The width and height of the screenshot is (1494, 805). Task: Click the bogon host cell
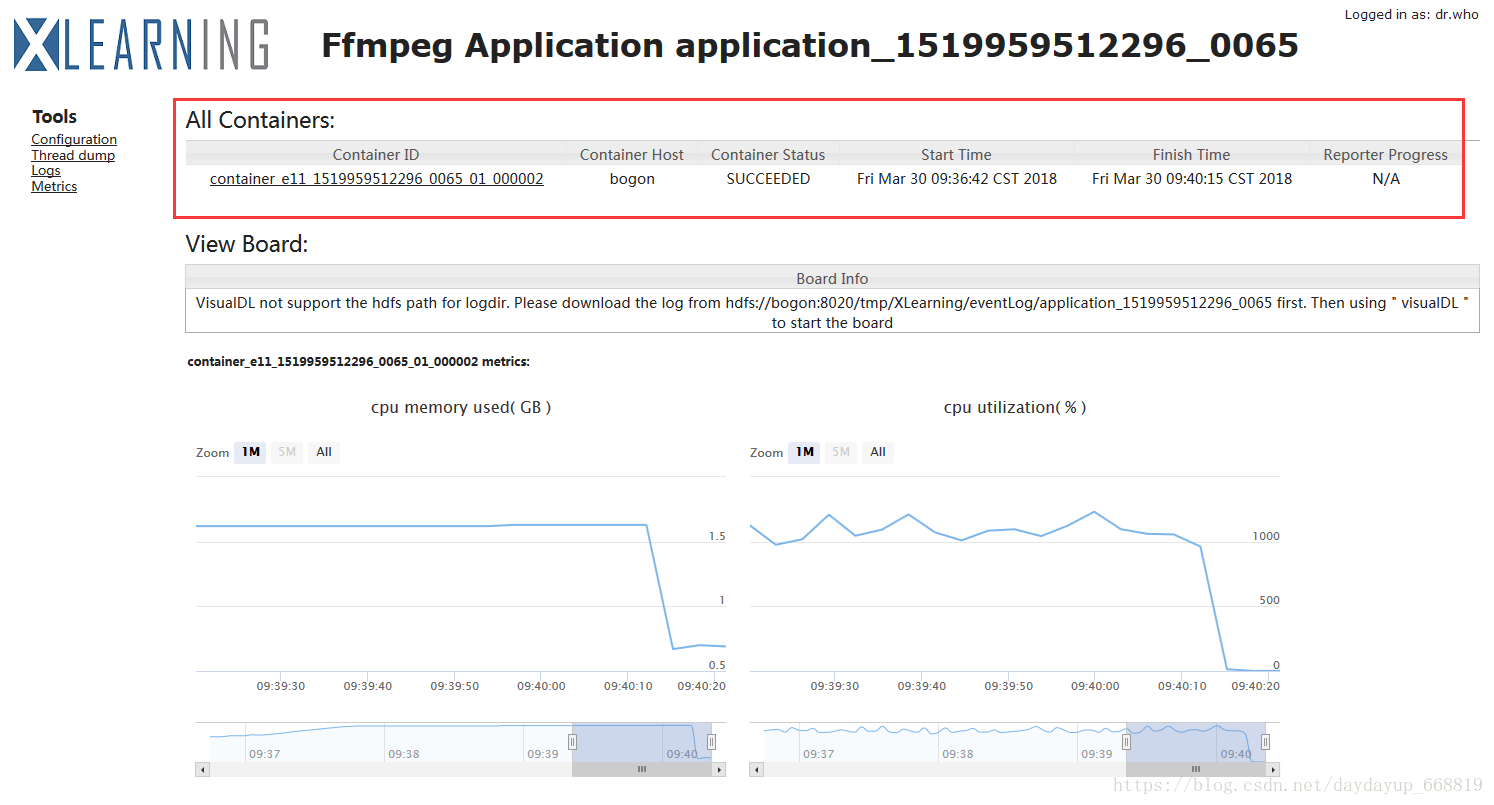(632, 179)
